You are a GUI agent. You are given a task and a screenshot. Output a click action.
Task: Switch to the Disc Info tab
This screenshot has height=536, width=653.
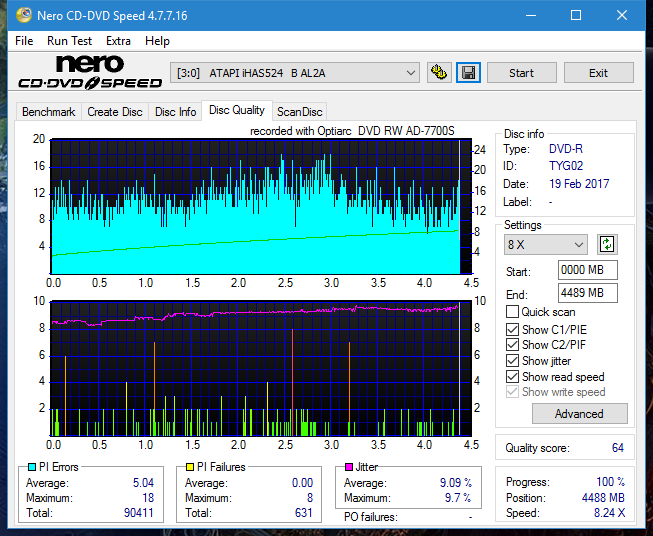175,112
